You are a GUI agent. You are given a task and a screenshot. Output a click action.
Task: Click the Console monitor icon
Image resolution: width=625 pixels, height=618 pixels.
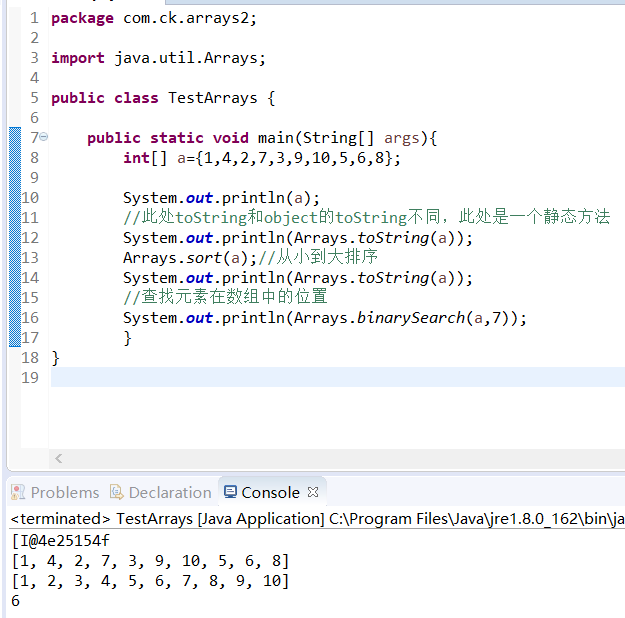(230, 492)
